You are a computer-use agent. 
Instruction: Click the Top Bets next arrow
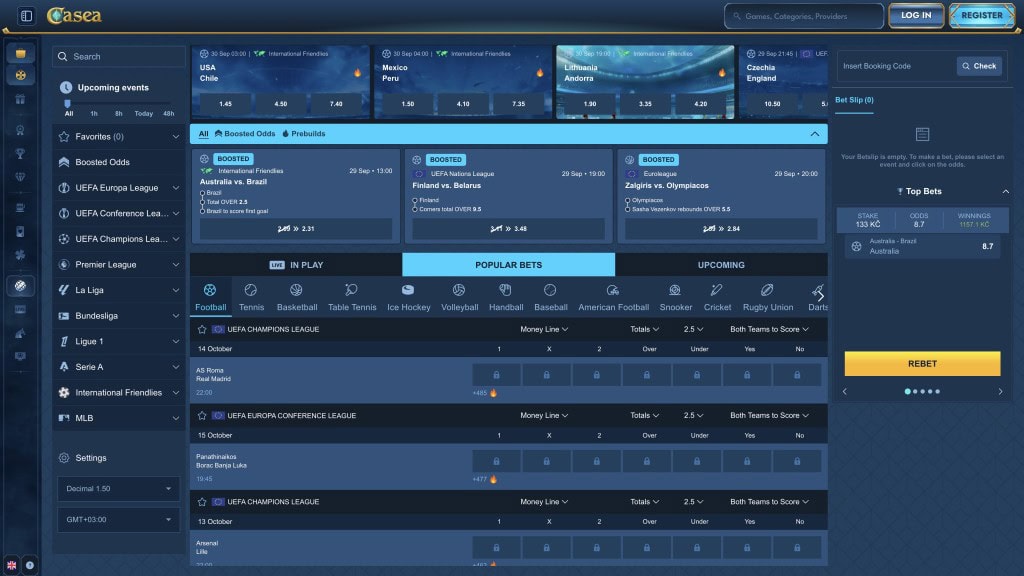click(x=1000, y=391)
